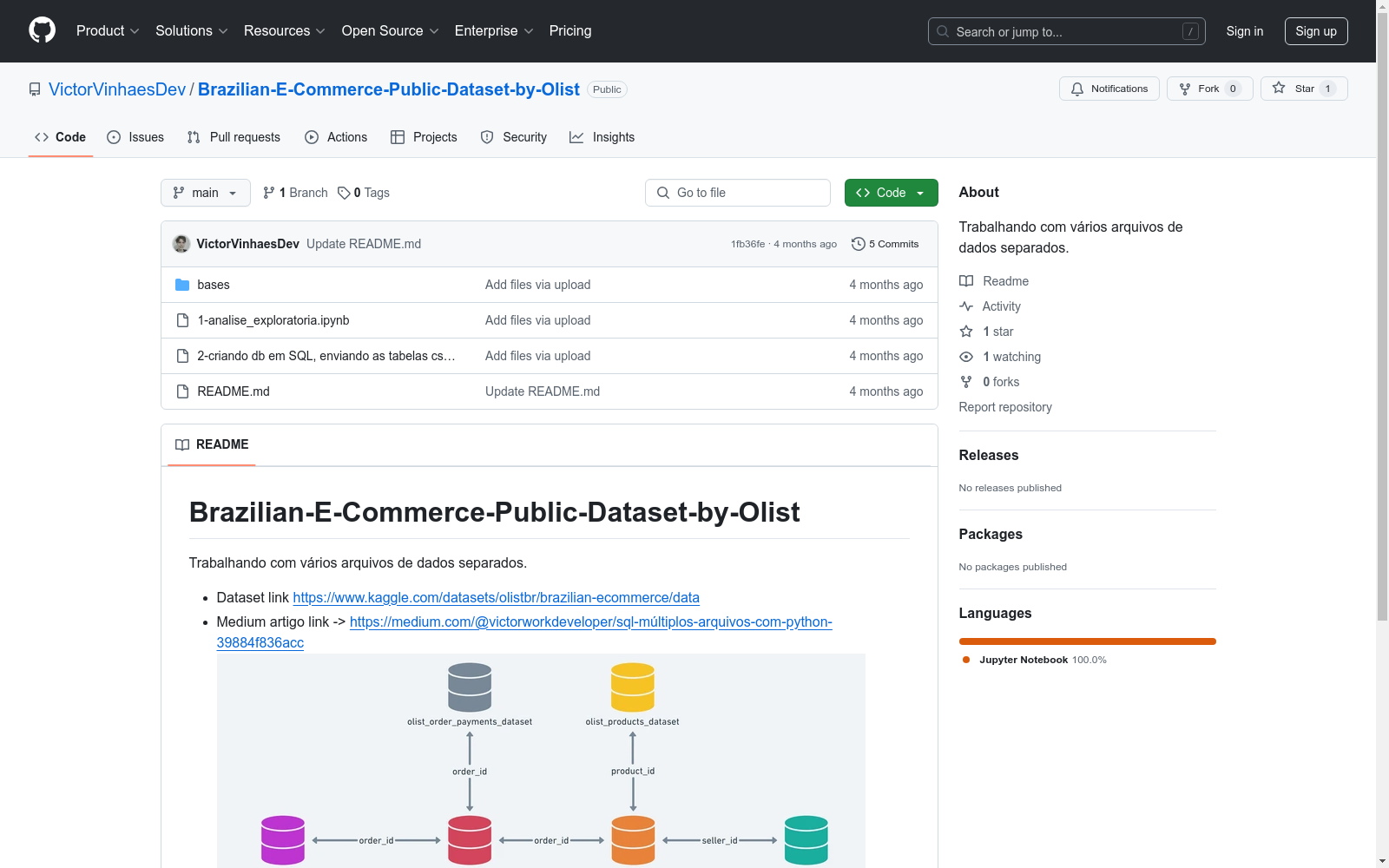Open the 2-criando db em SQL notebook file
1389x868 pixels.
point(326,356)
